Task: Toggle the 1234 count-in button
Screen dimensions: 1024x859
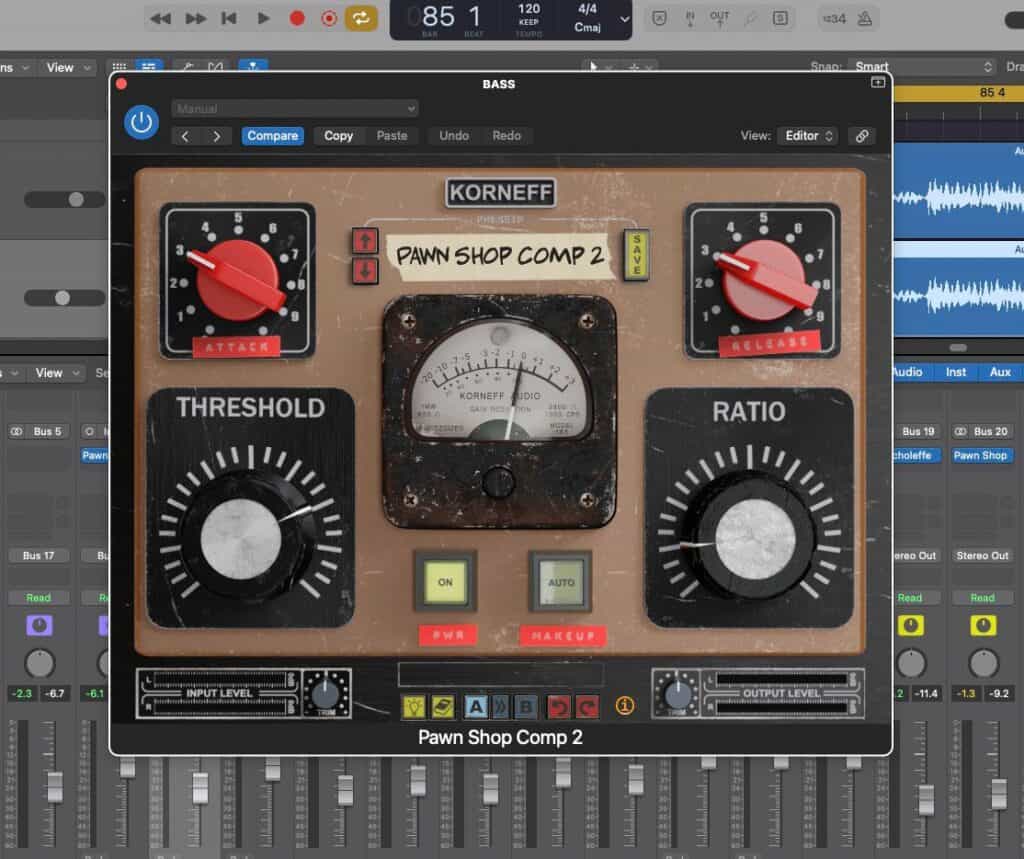Action: point(834,19)
